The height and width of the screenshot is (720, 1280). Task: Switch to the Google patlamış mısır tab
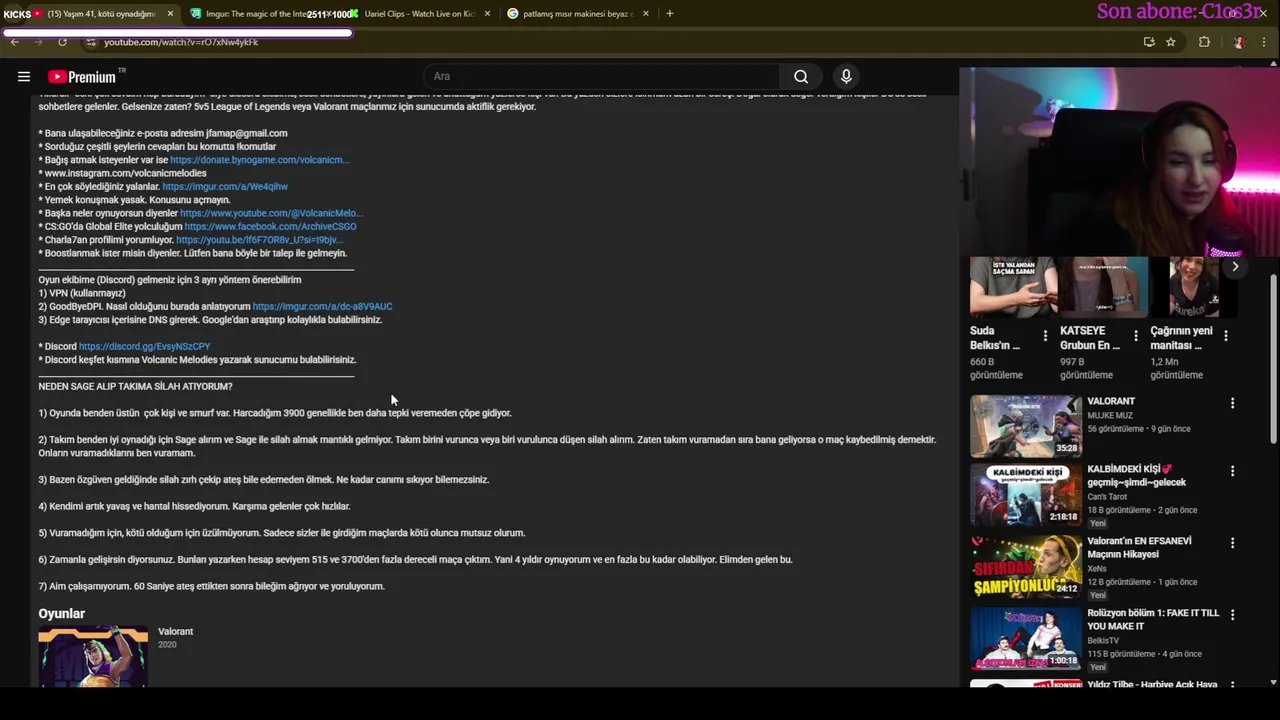coord(577,14)
